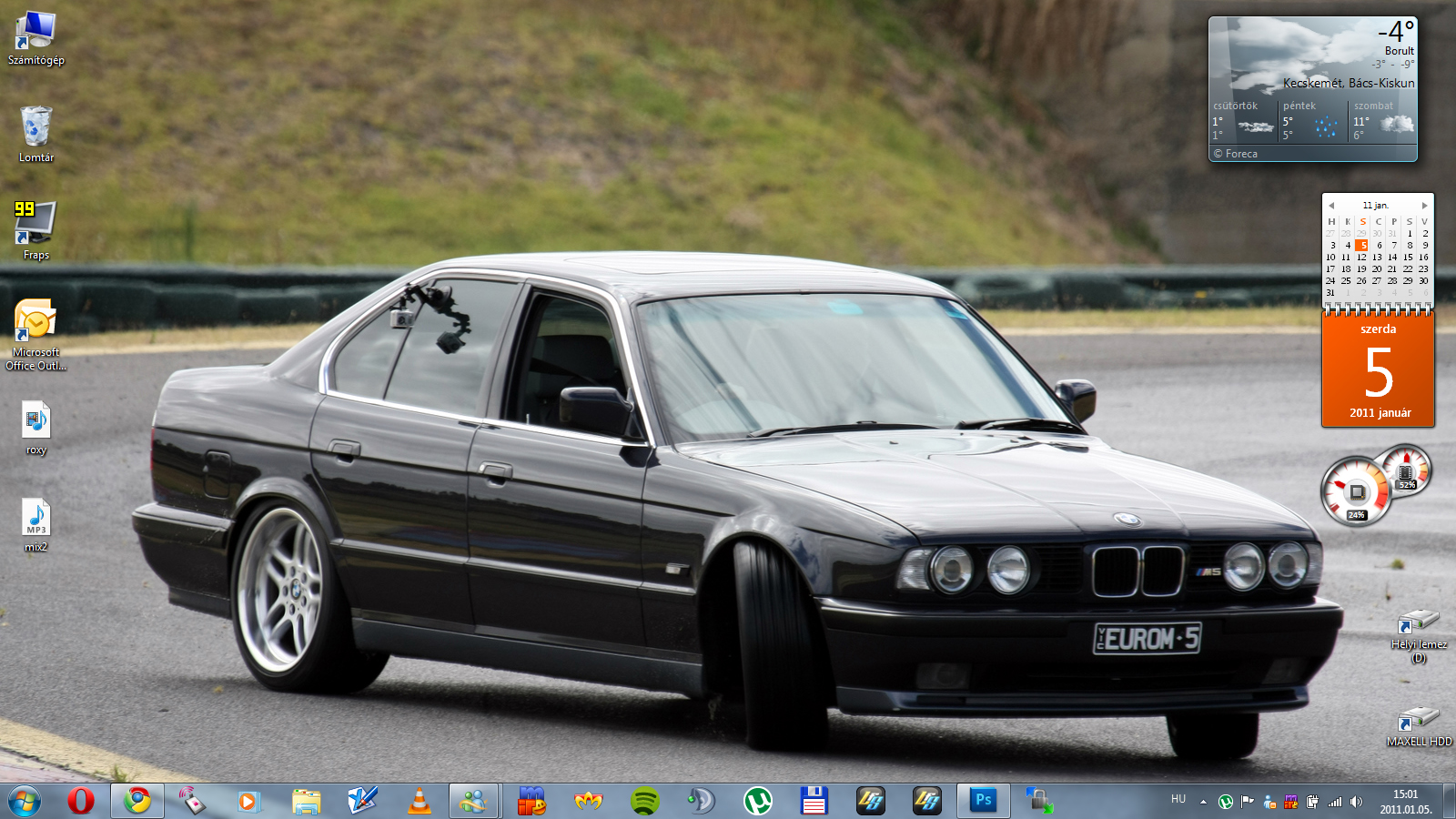Screen dimensions: 1456x819
Task: Switch to Google Chrome in the taskbar
Action: click(137, 801)
